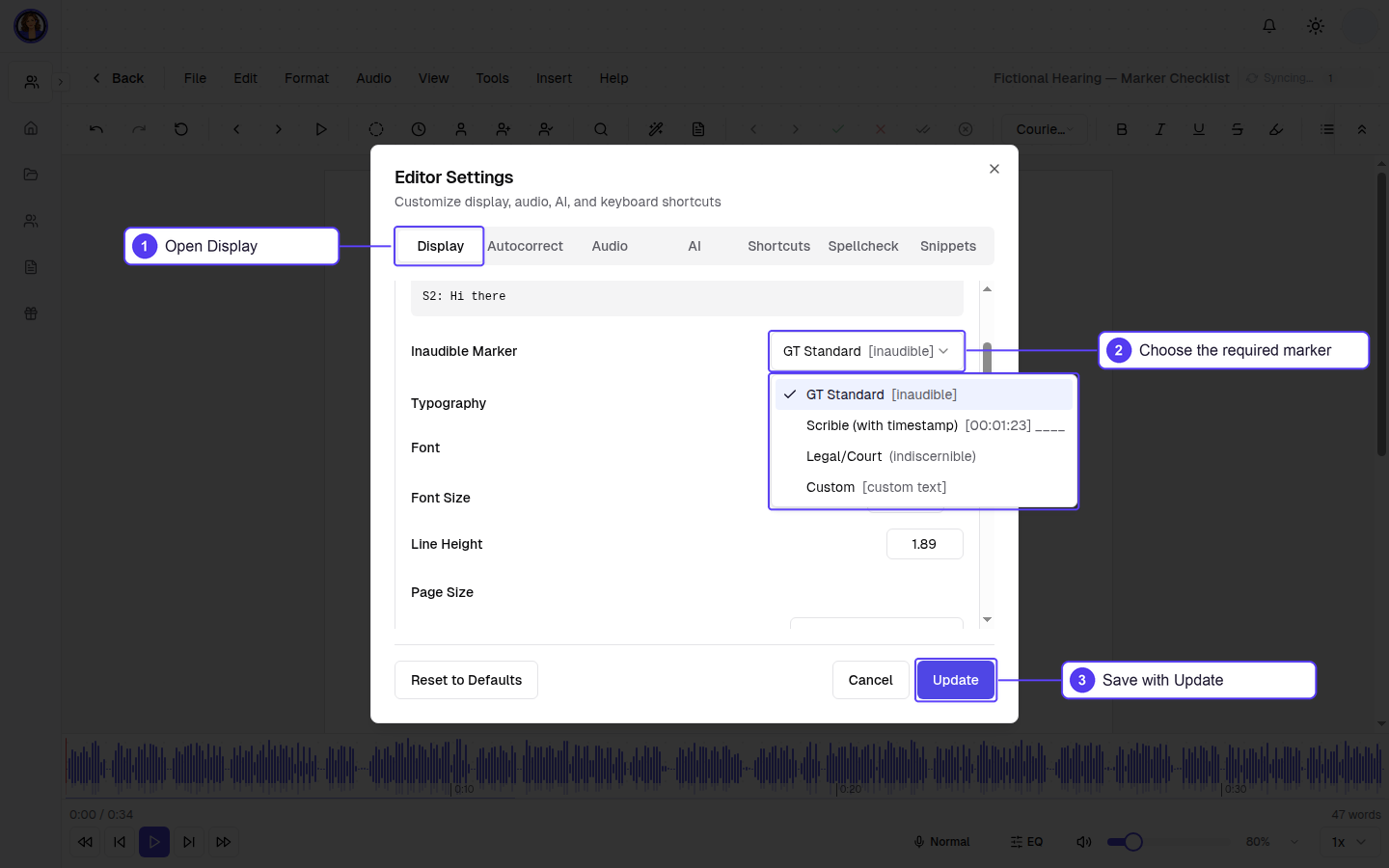Open the Snippets settings tab

tap(948, 246)
